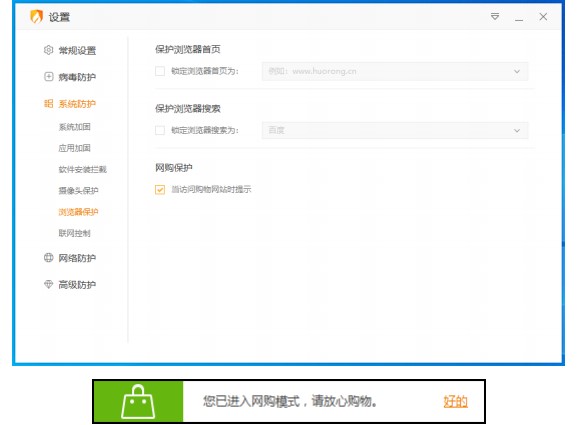Click the 百度 search engine combo box
This screenshot has width=581, height=425.
coord(395,130)
